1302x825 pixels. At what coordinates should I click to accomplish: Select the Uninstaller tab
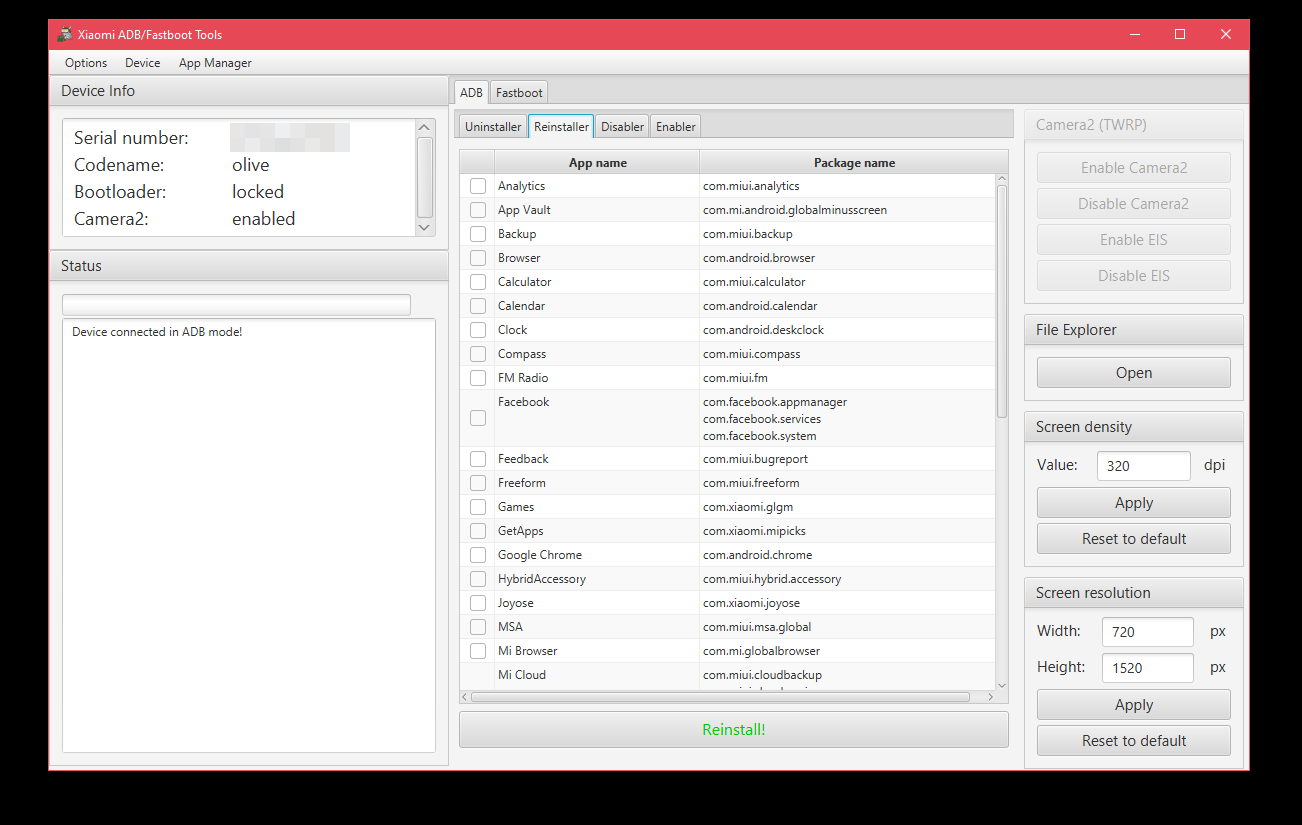pos(493,127)
